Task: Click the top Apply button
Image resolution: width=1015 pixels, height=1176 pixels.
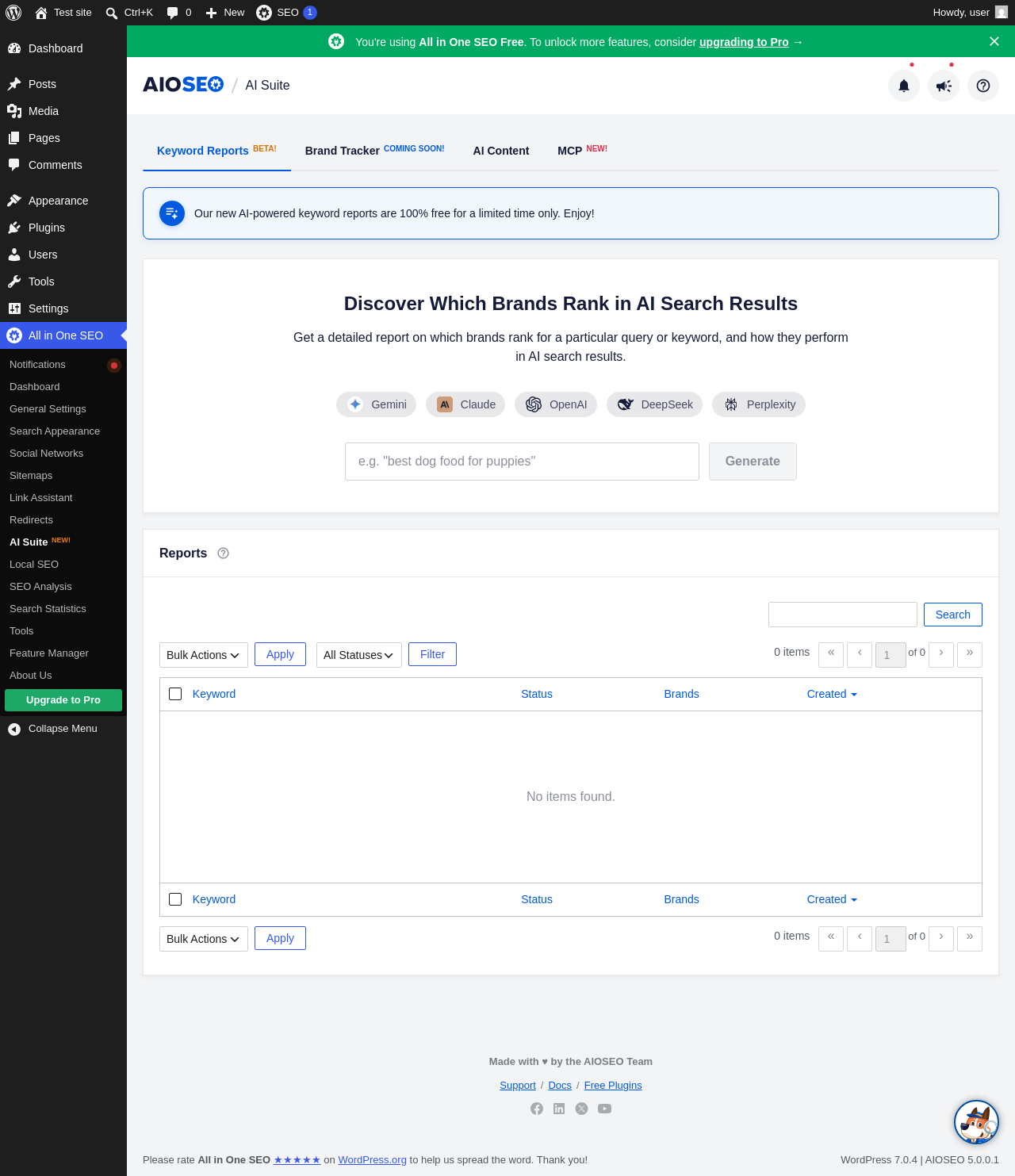Action: click(280, 654)
